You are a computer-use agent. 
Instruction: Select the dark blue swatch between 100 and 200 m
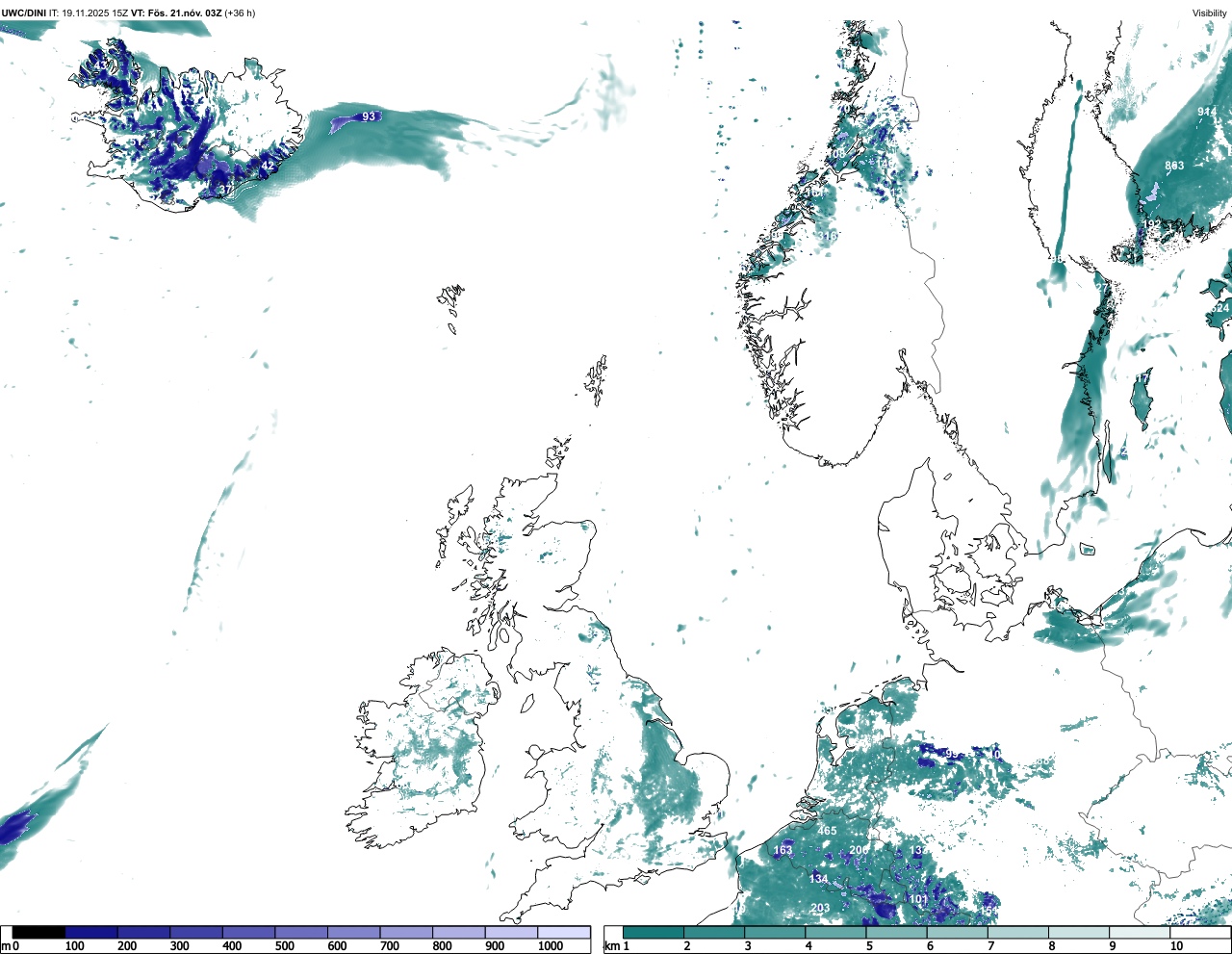[x=91, y=932]
